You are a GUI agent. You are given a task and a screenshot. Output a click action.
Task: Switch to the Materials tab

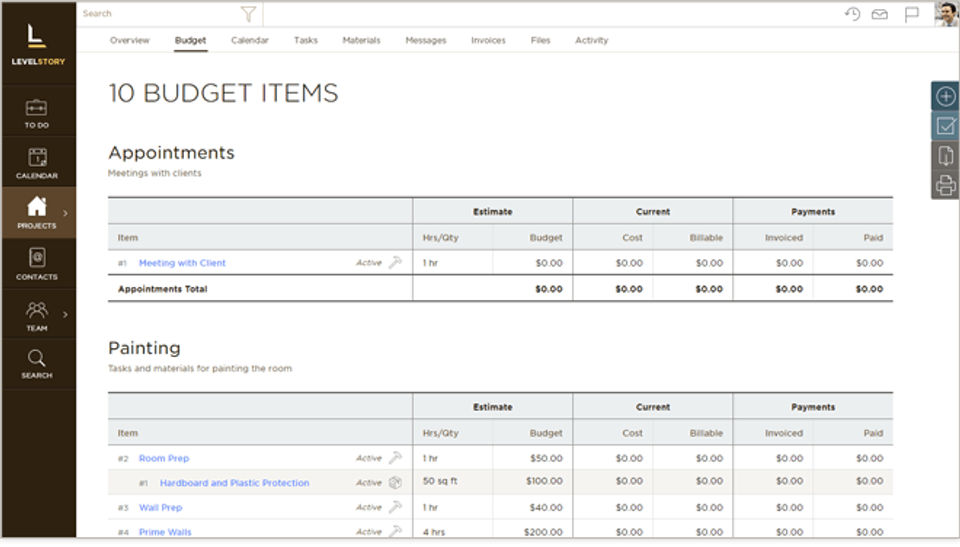pyautogui.click(x=361, y=41)
